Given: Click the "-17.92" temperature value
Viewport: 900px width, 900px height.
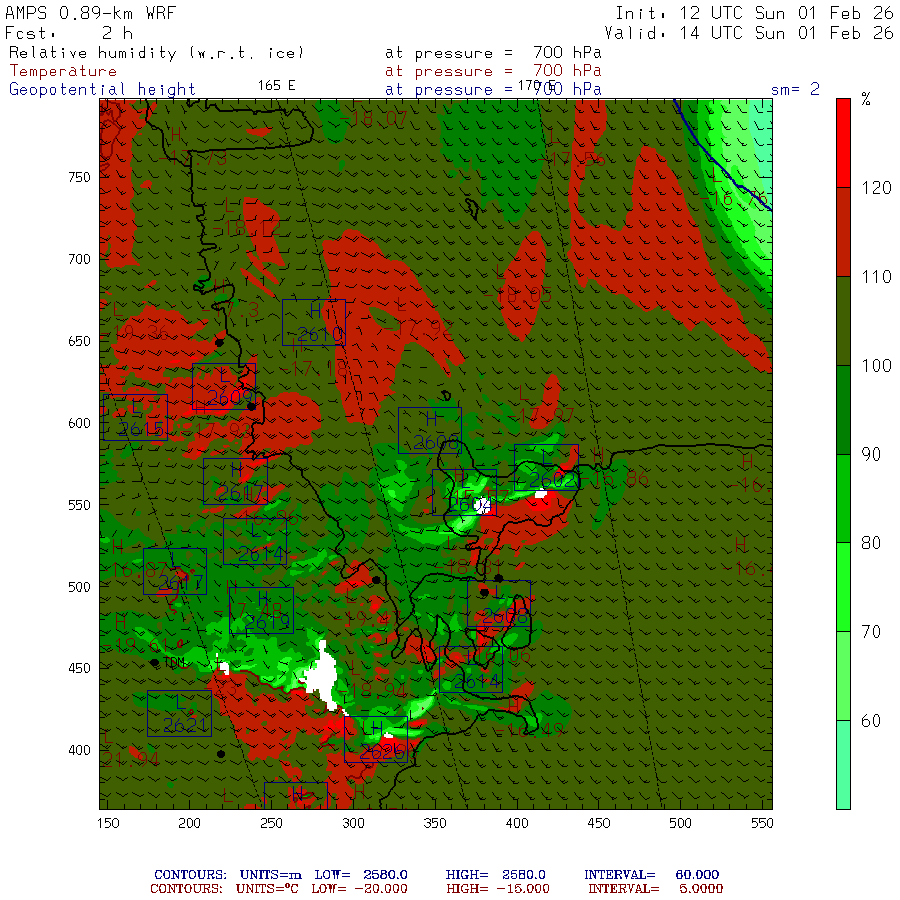Looking at the screenshot, I should tap(418, 328).
